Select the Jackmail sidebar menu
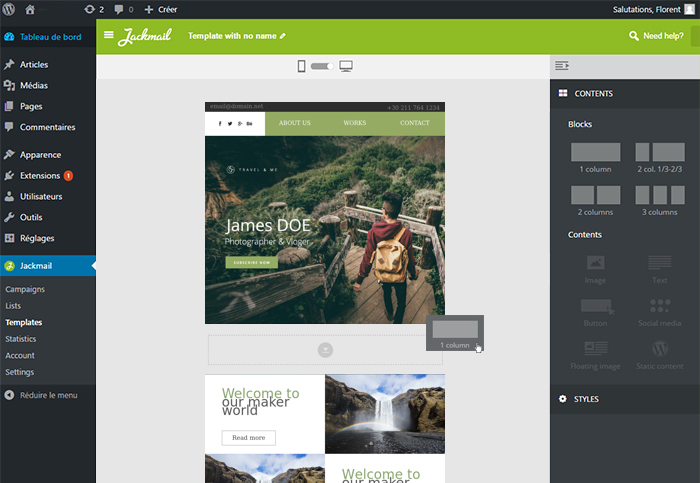The height and width of the screenshot is (483, 700). coord(48,266)
